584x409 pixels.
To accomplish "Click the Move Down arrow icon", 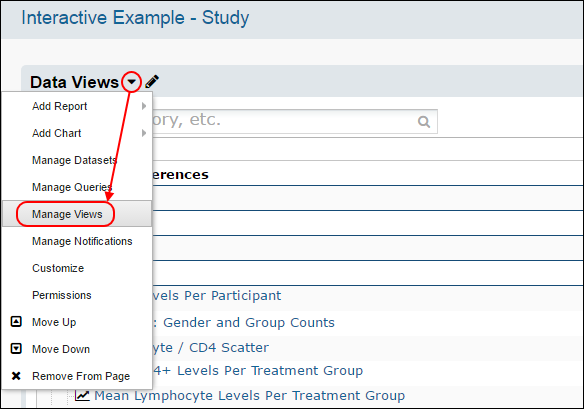I will coord(16,349).
